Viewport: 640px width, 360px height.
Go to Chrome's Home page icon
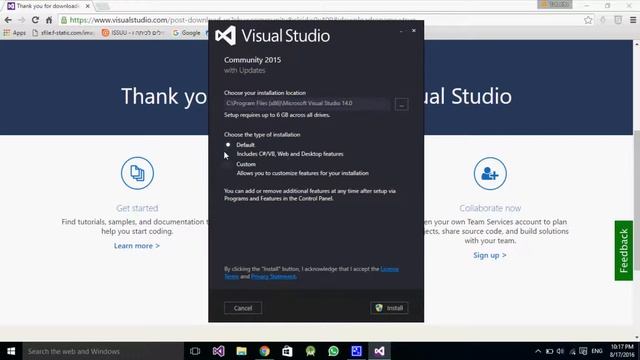click(49, 20)
